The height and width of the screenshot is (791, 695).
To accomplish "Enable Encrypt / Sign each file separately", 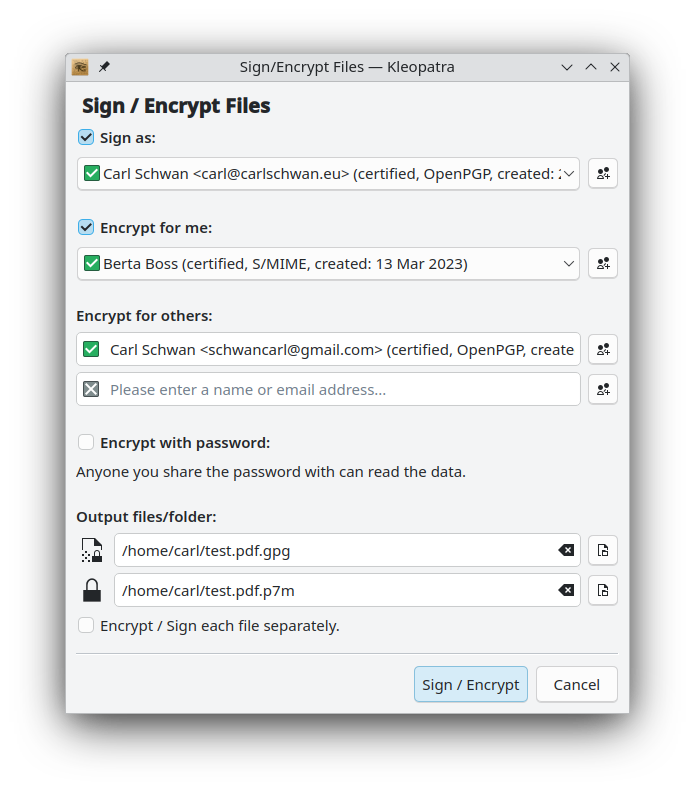I will point(86,626).
